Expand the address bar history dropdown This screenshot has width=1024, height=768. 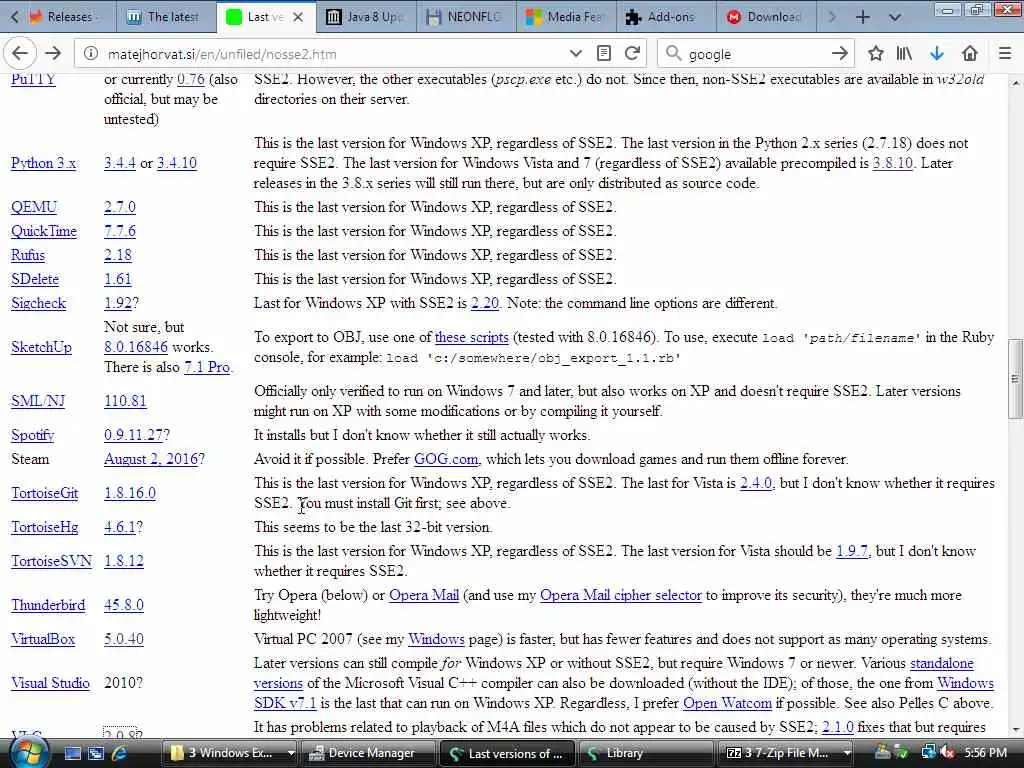click(x=575, y=54)
